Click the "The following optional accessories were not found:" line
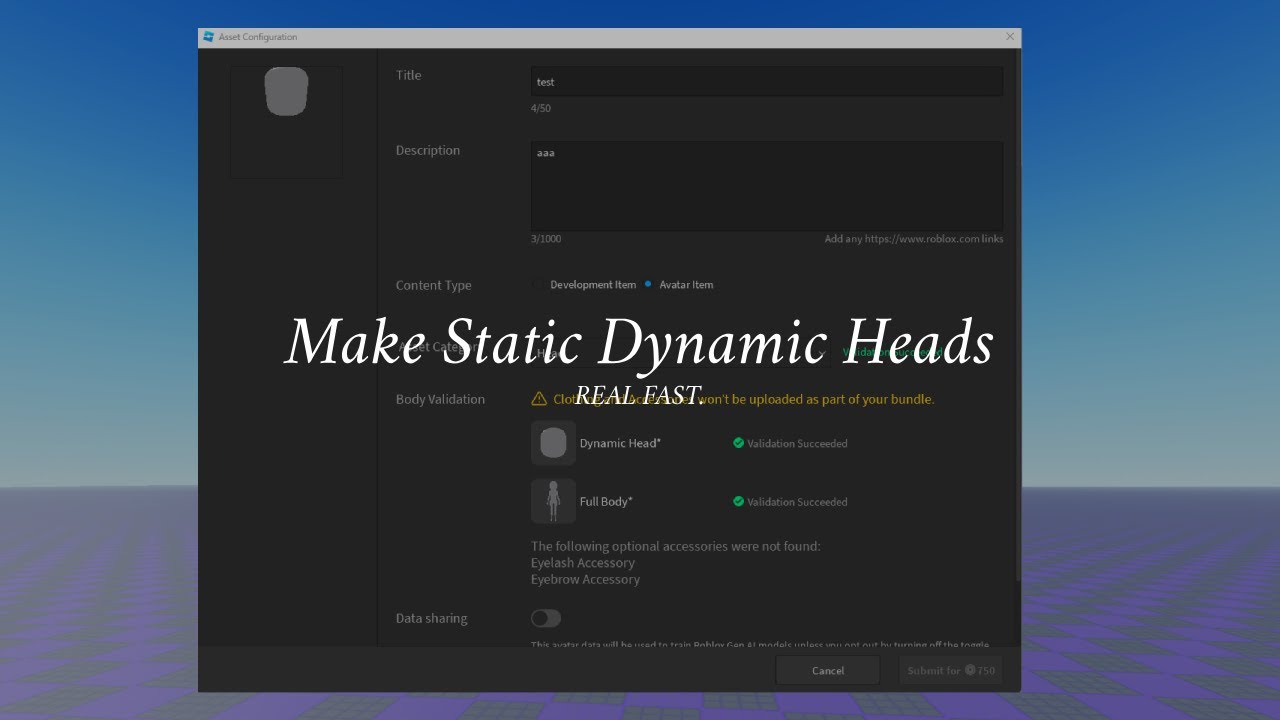 (676, 546)
